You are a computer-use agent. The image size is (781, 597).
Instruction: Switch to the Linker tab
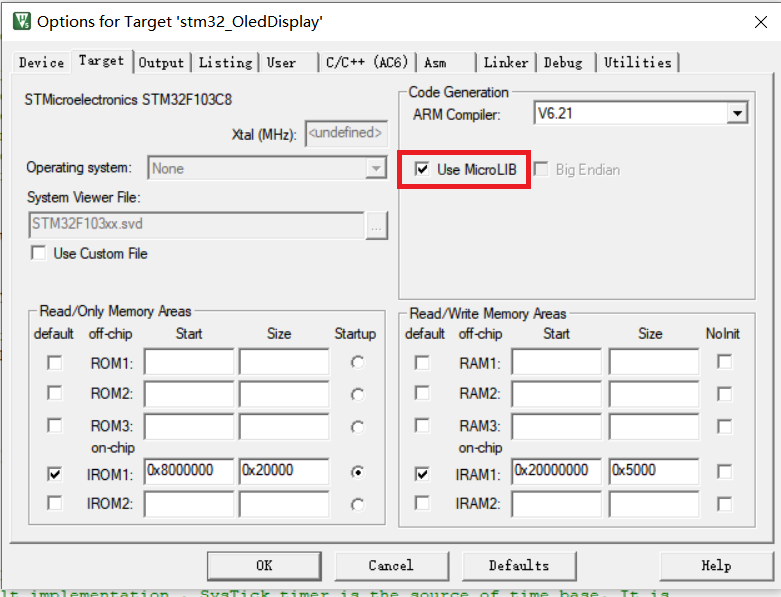point(506,63)
